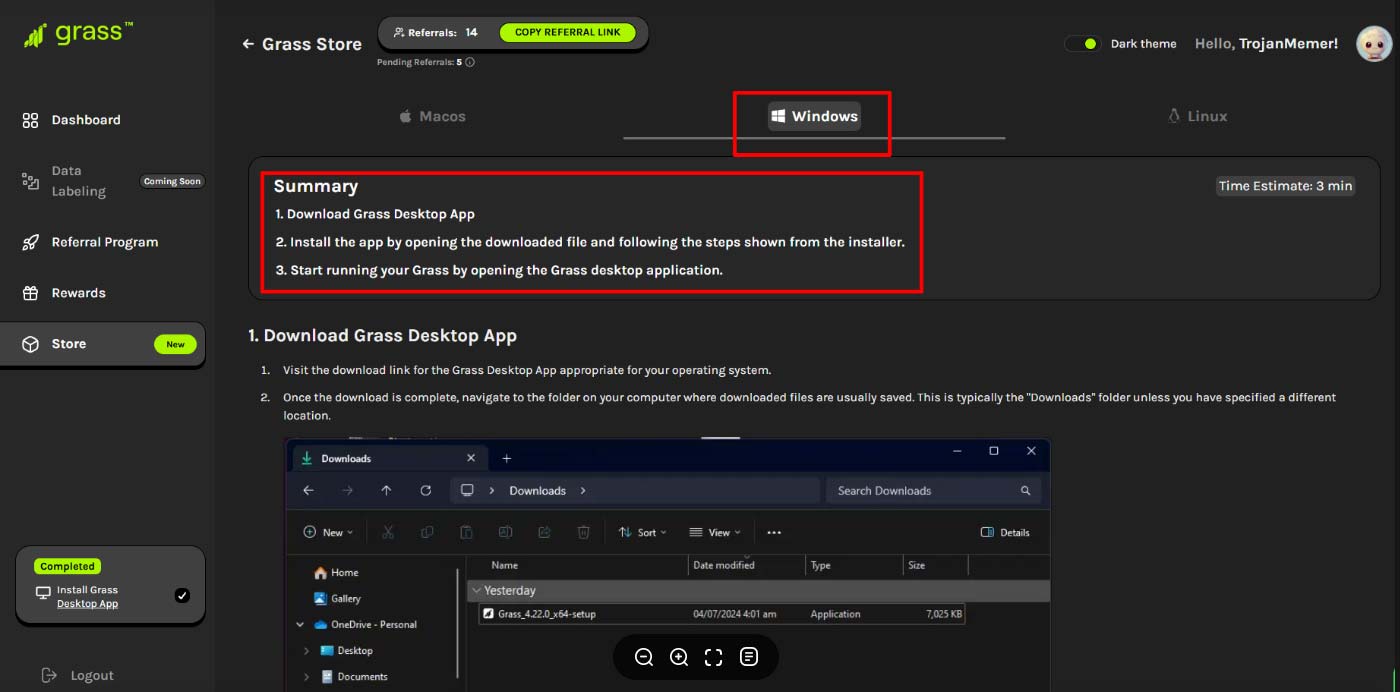The width and height of the screenshot is (1400, 692).
Task: Open Rewards via the gift icon
Action: tap(30, 293)
